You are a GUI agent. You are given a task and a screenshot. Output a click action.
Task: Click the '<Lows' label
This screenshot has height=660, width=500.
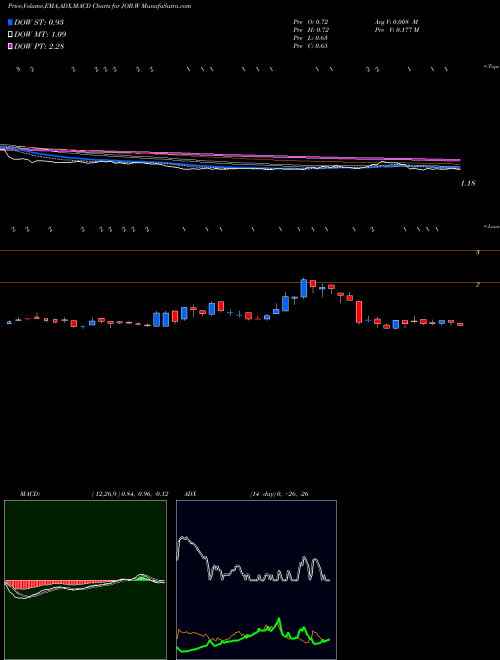coord(491,226)
